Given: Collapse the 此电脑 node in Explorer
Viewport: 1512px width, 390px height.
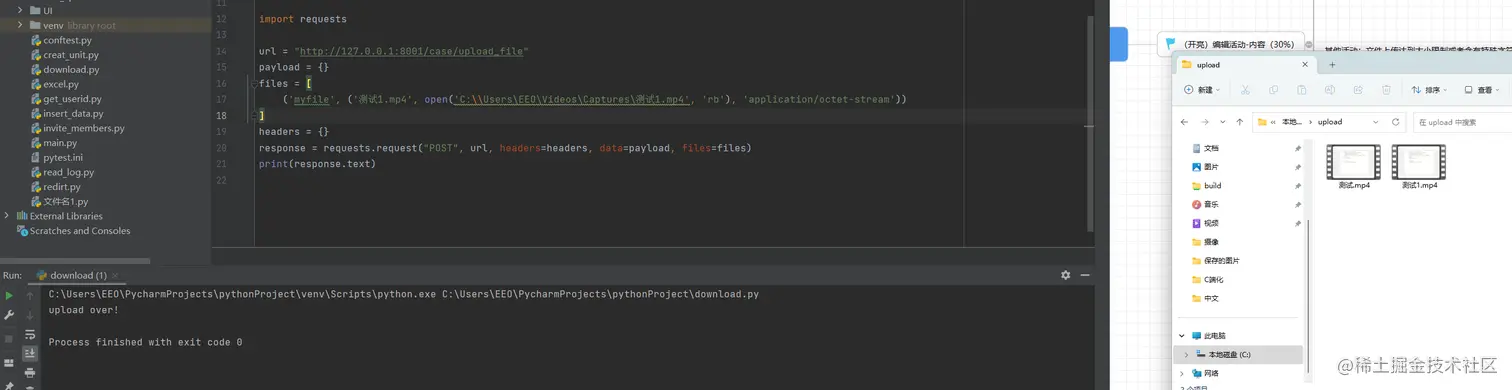Looking at the screenshot, I should point(1182,336).
